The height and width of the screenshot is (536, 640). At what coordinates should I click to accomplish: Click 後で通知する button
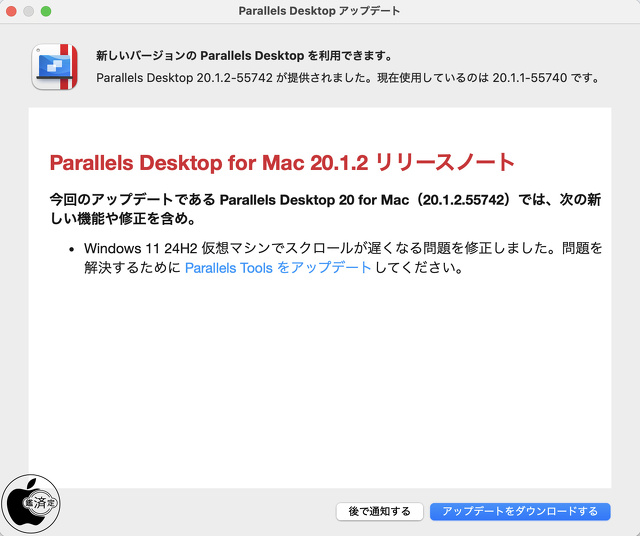click(380, 511)
